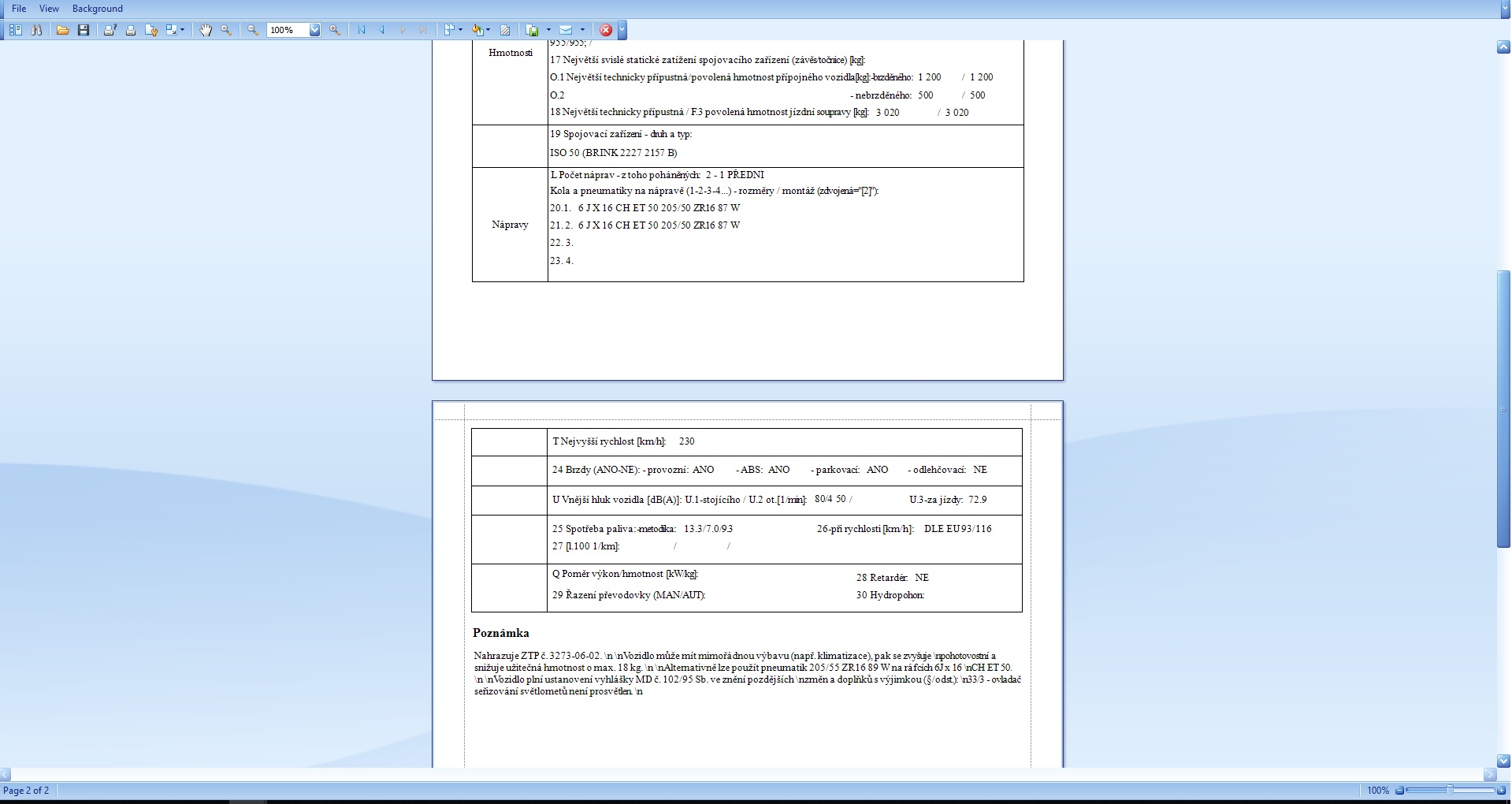
Task: Toggle the document map panel icon
Action: pos(16,30)
